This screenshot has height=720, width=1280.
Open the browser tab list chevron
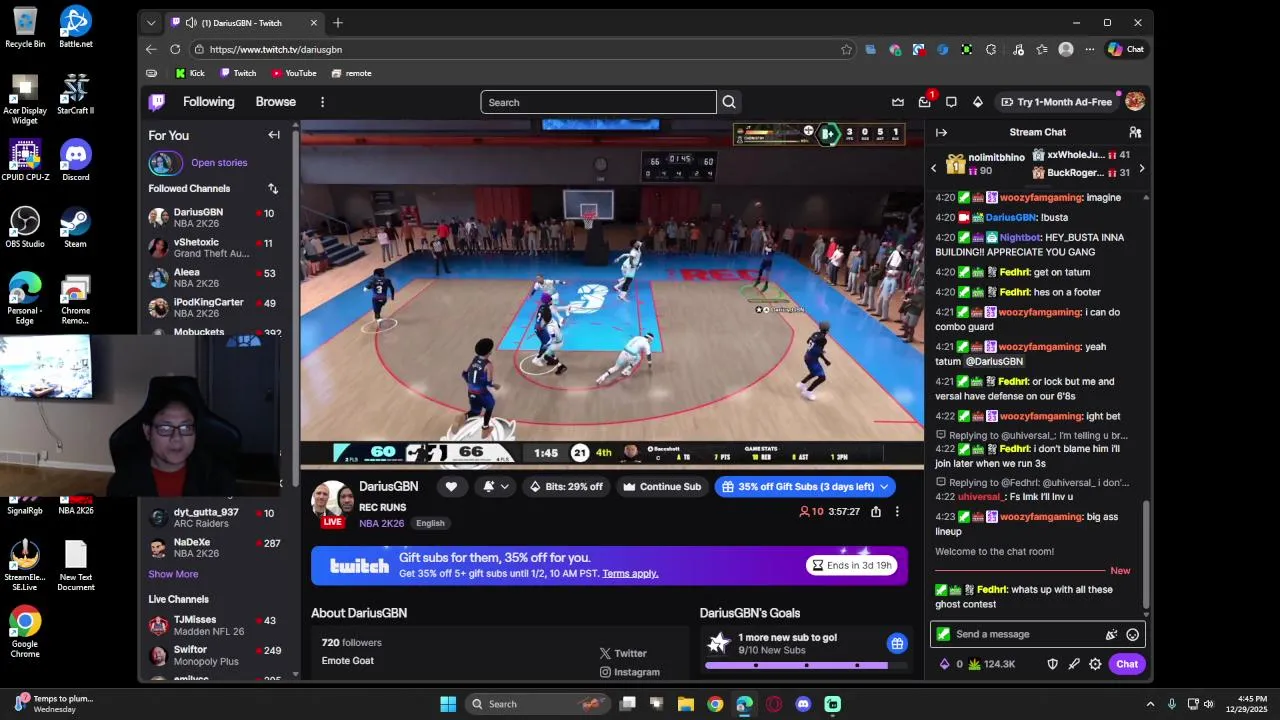click(151, 23)
